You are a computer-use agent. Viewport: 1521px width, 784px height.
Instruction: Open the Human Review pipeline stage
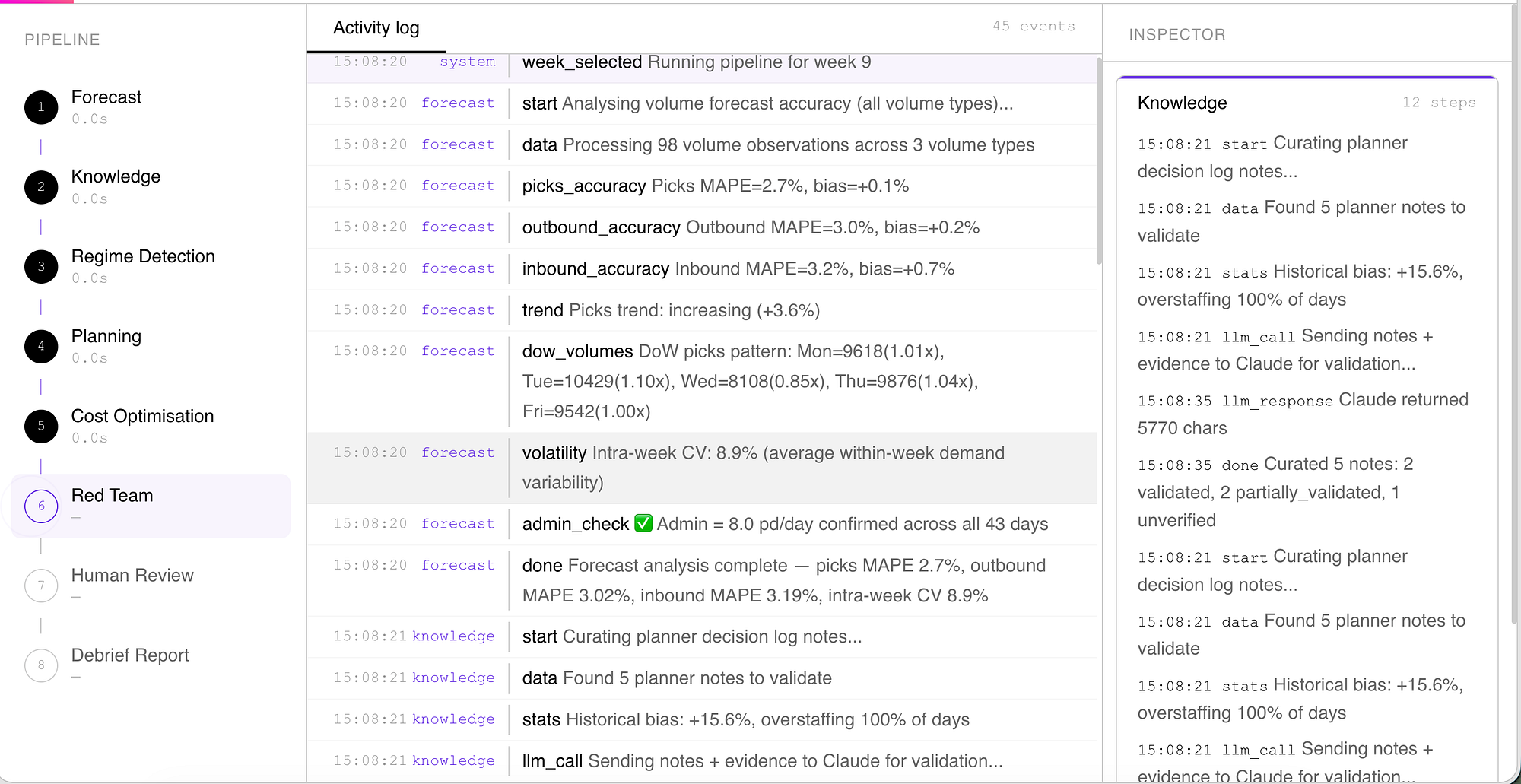(x=151, y=586)
